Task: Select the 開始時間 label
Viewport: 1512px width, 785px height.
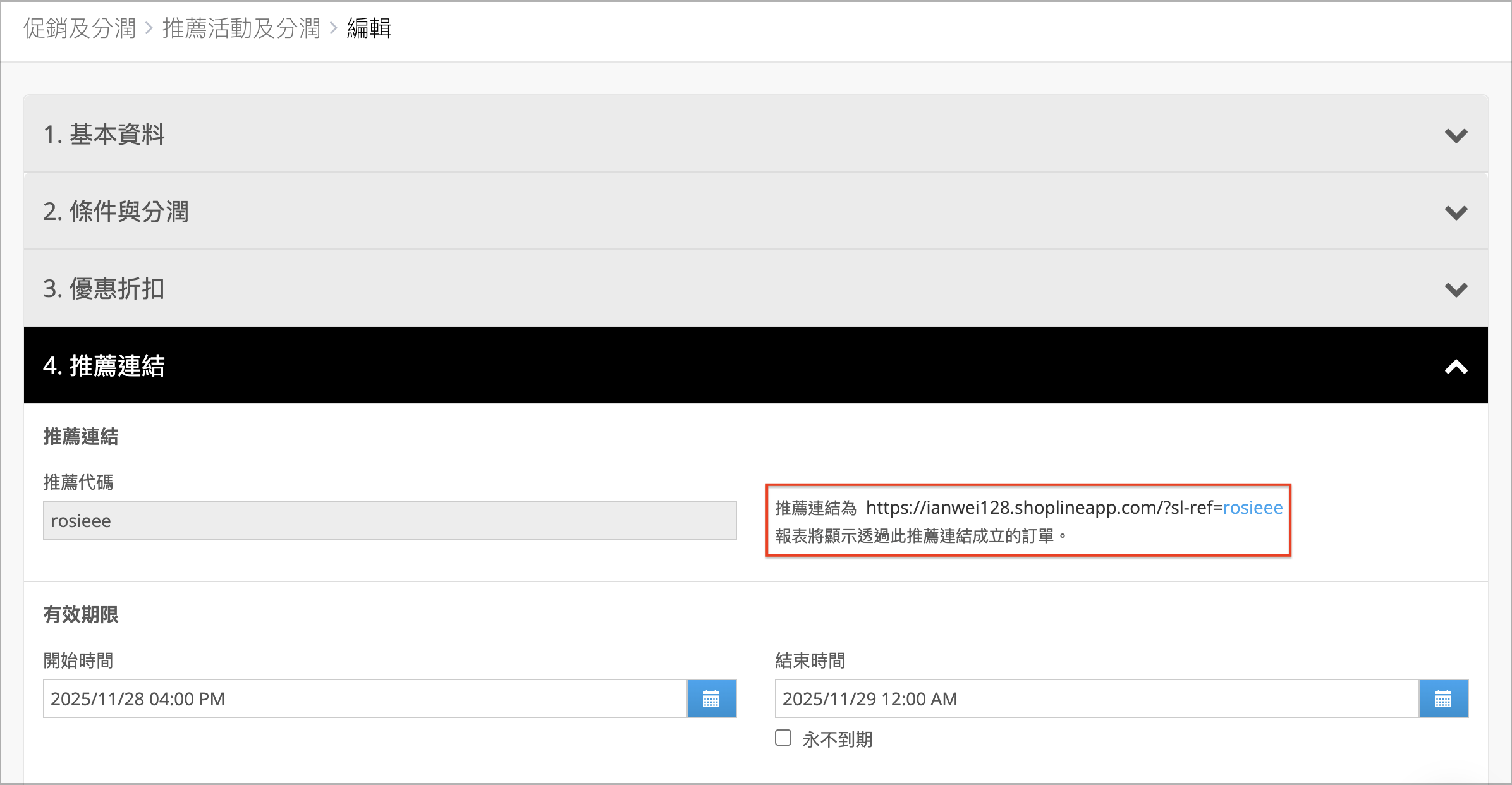Action: click(78, 660)
